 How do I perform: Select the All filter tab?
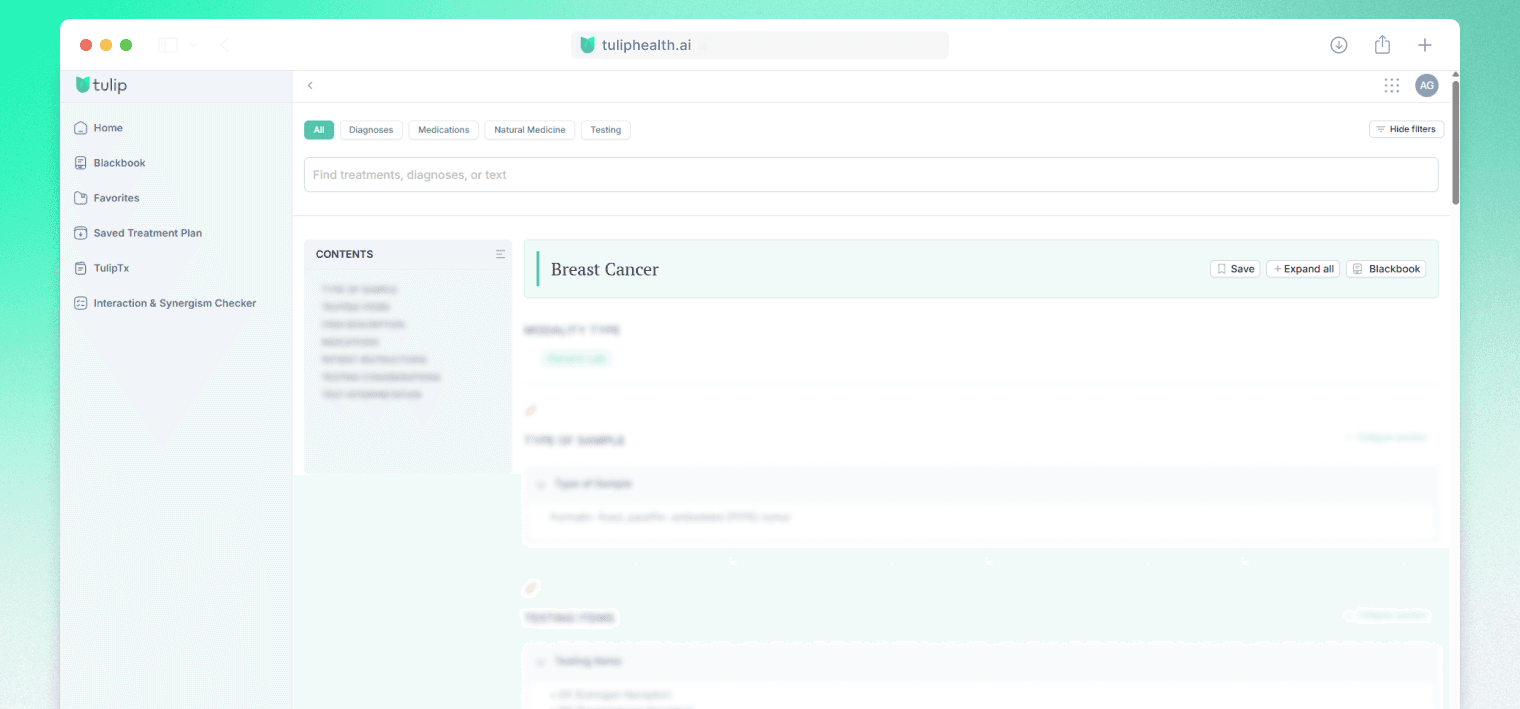tap(319, 130)
